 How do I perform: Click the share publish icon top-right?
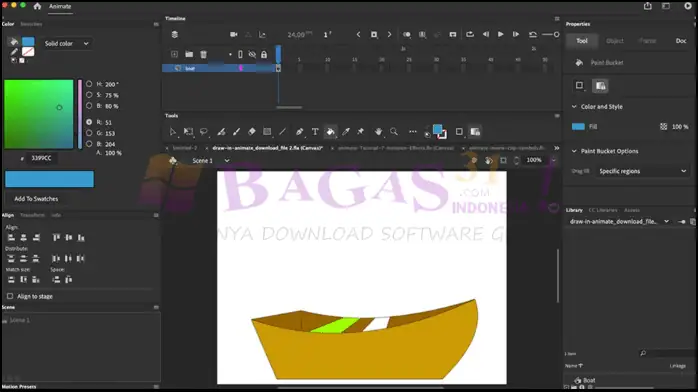[x=648, y=6]
